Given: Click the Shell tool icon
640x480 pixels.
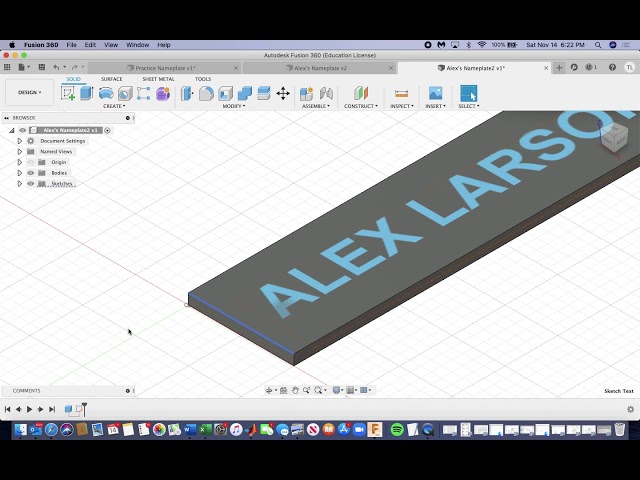Looking at the screenshot, I should click(x=225, y=93).
